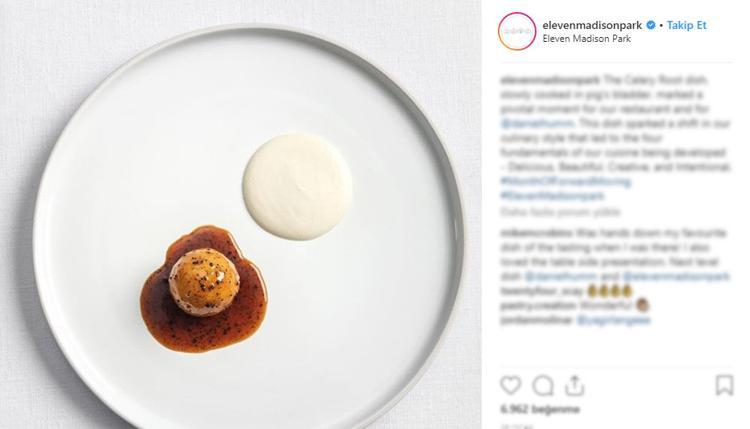Click the celery root dish photo
The image size is (750, 429).
click(241, 214)
